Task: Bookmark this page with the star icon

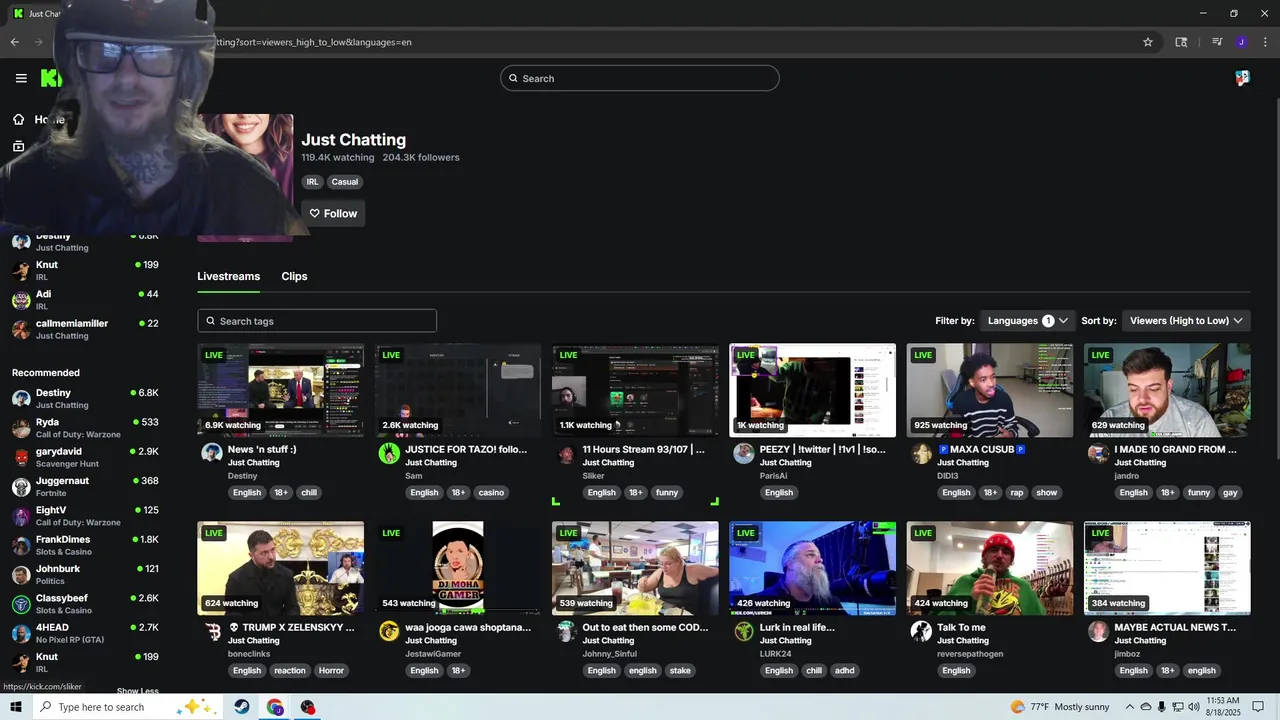Action: click(1148, 42)
